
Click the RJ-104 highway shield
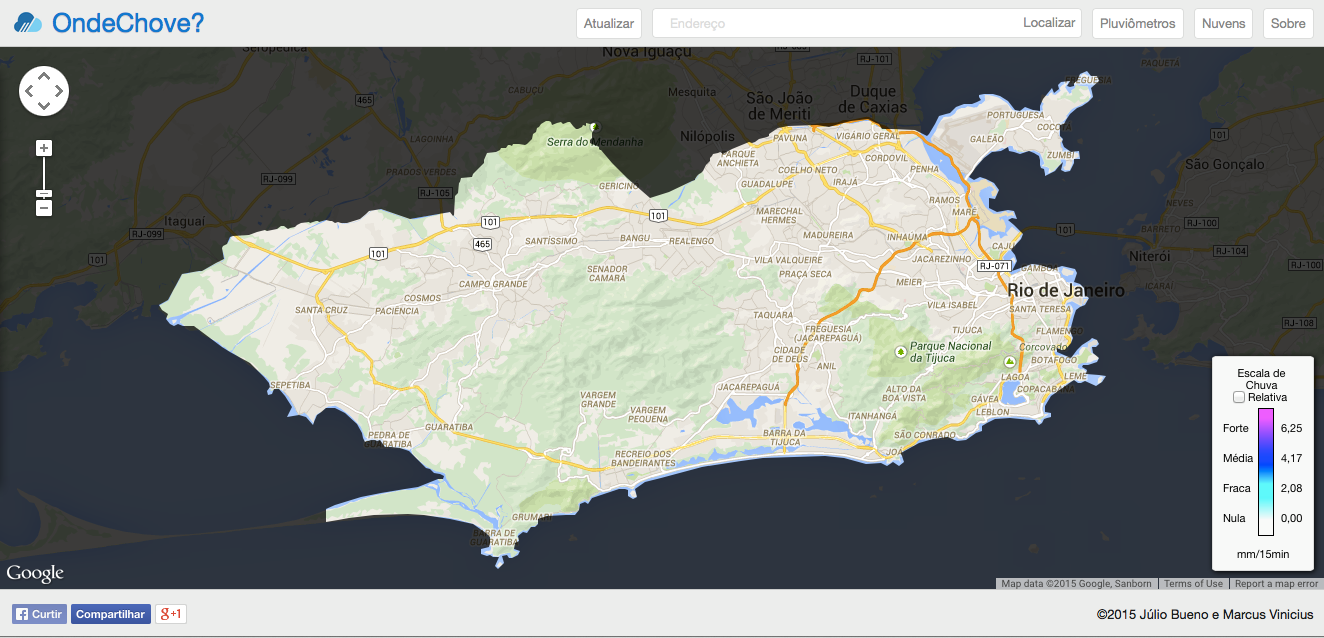(1232, 251)
